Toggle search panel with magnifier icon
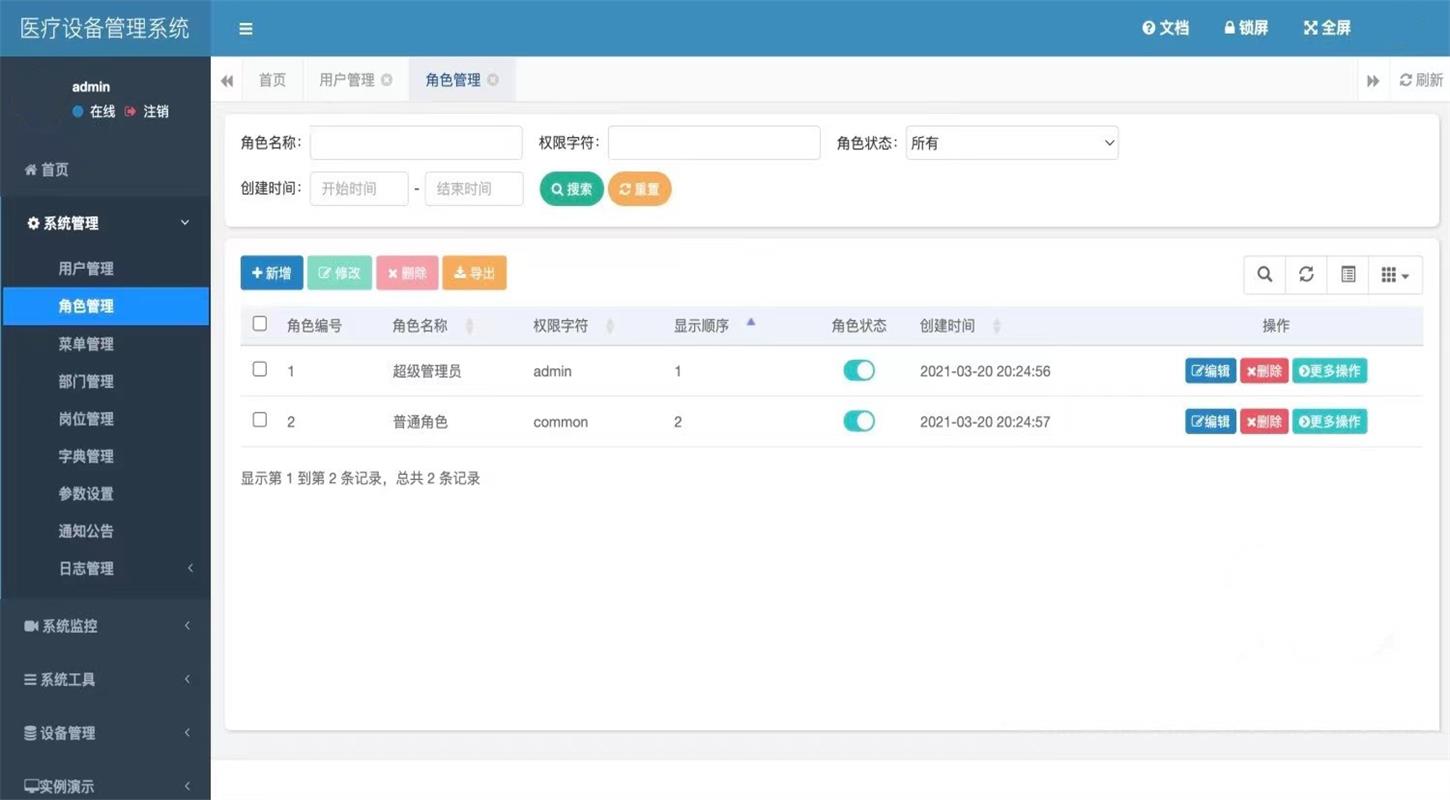This screenshot has height=800, width=1450. coord(1265,274)
